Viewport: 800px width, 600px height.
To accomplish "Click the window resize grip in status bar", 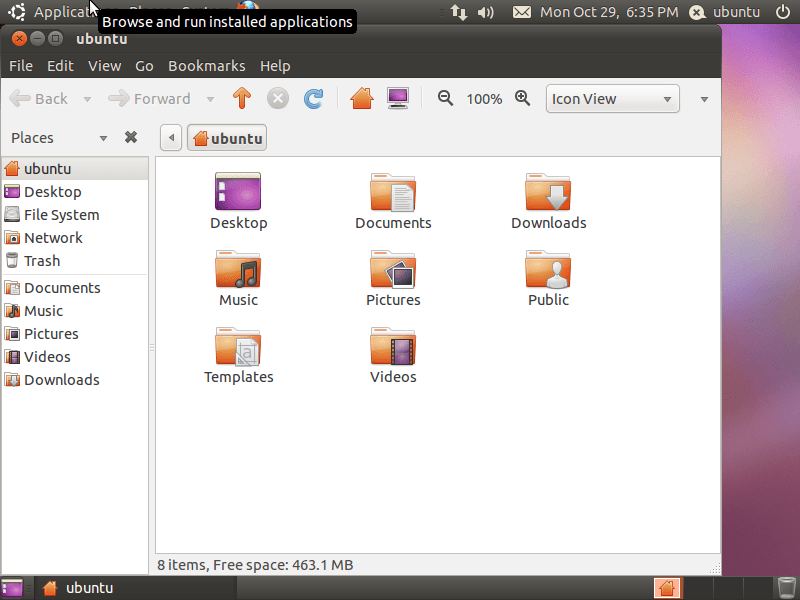I will coord(715,568).
